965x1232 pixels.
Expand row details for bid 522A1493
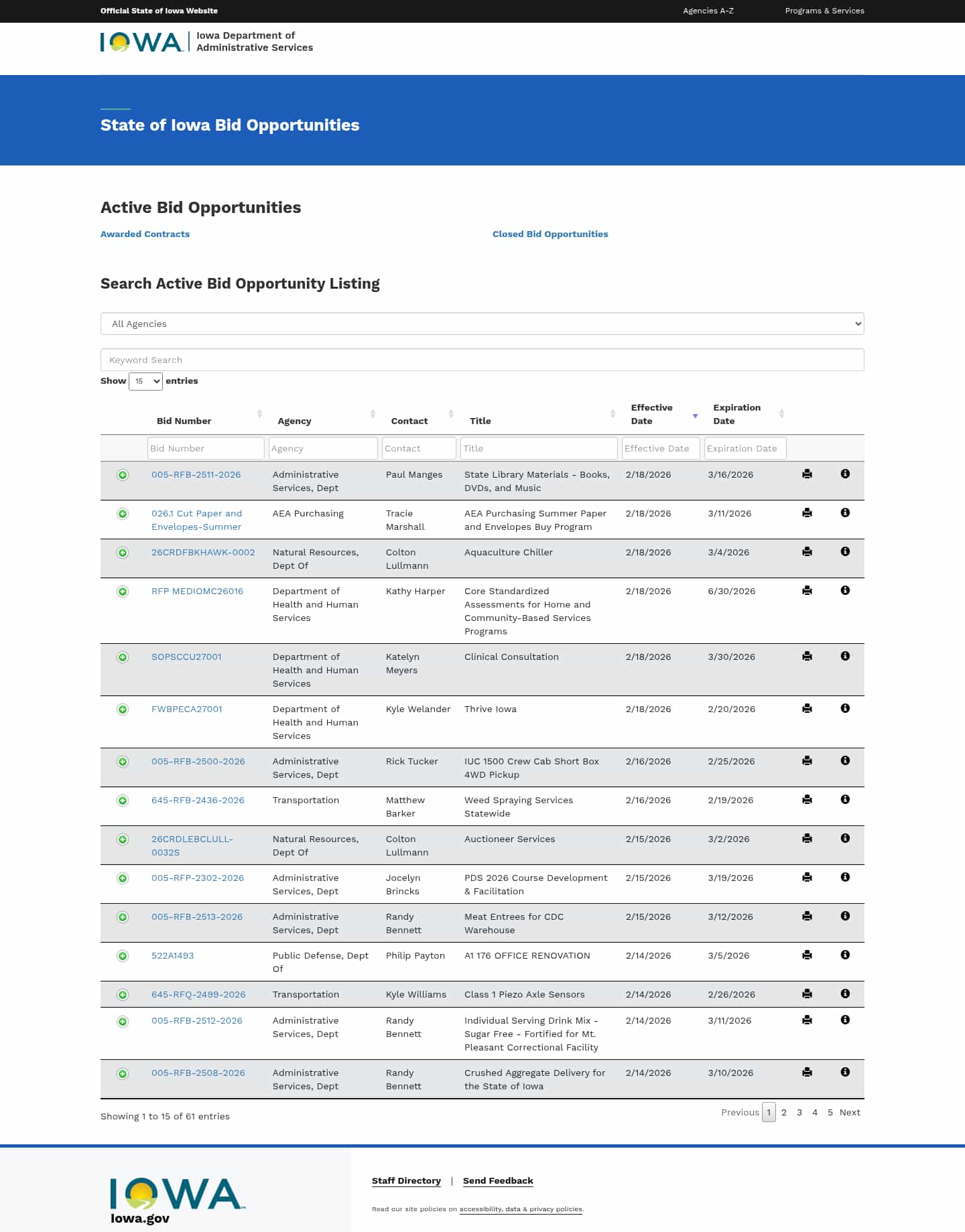pos(123,956)
